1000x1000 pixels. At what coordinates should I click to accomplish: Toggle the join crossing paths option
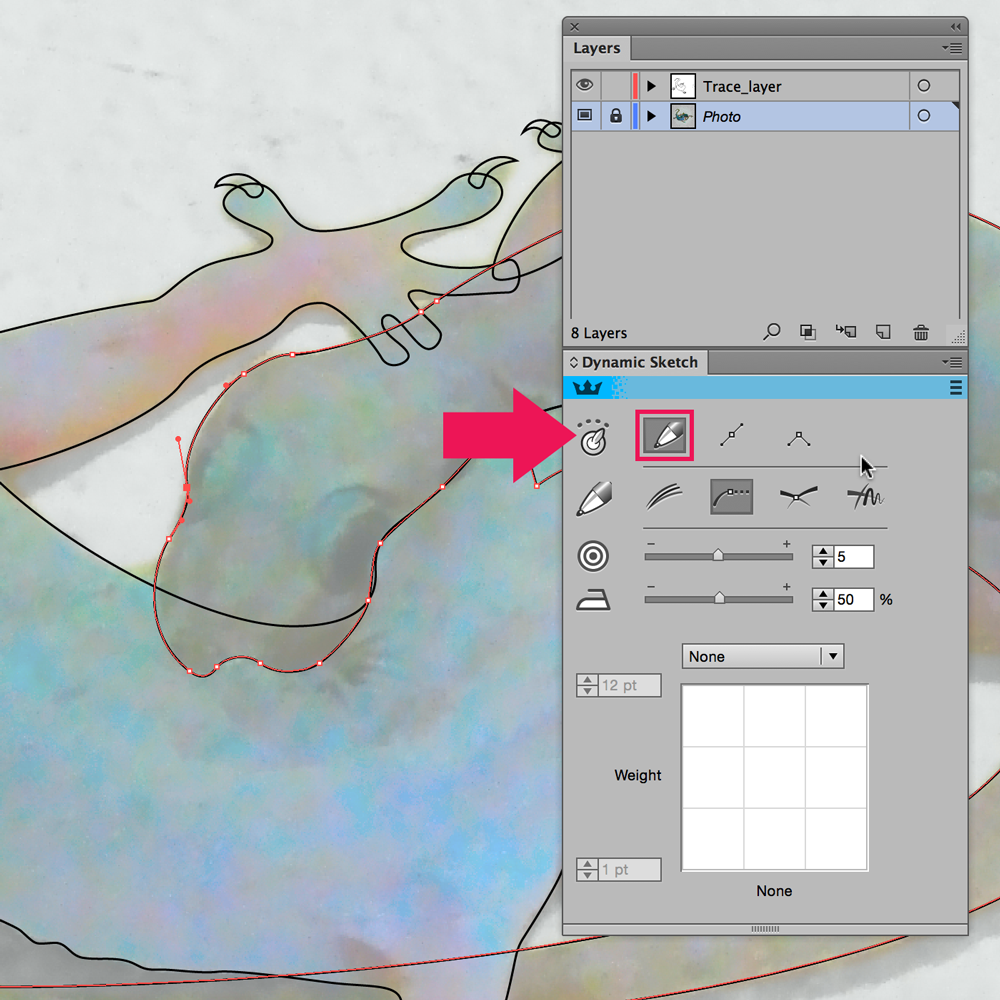tap(798, 497)
